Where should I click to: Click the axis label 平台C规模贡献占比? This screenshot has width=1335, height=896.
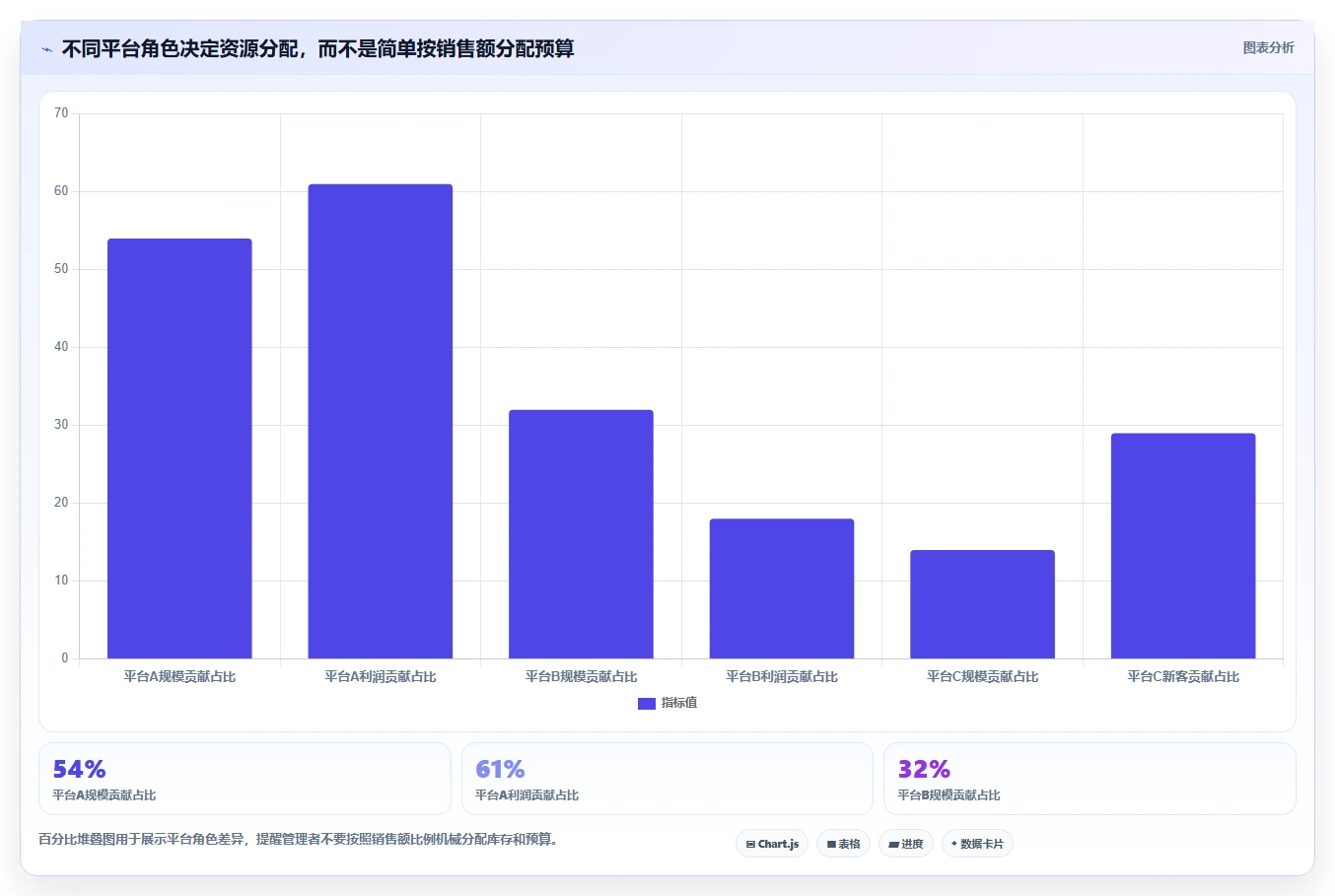982,677
